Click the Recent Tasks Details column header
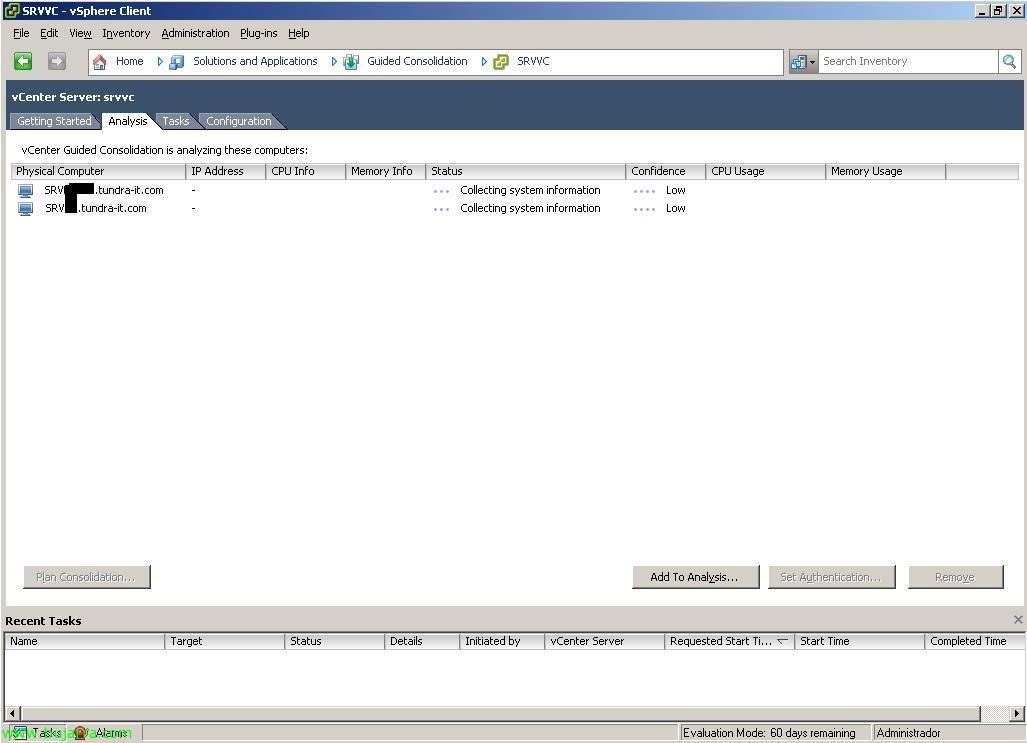 pyautogui.click(x=421, y=641)
